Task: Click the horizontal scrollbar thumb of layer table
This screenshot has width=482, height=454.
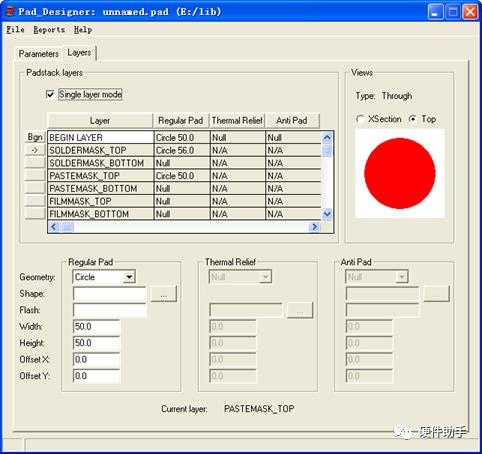Action: [67, 227]
